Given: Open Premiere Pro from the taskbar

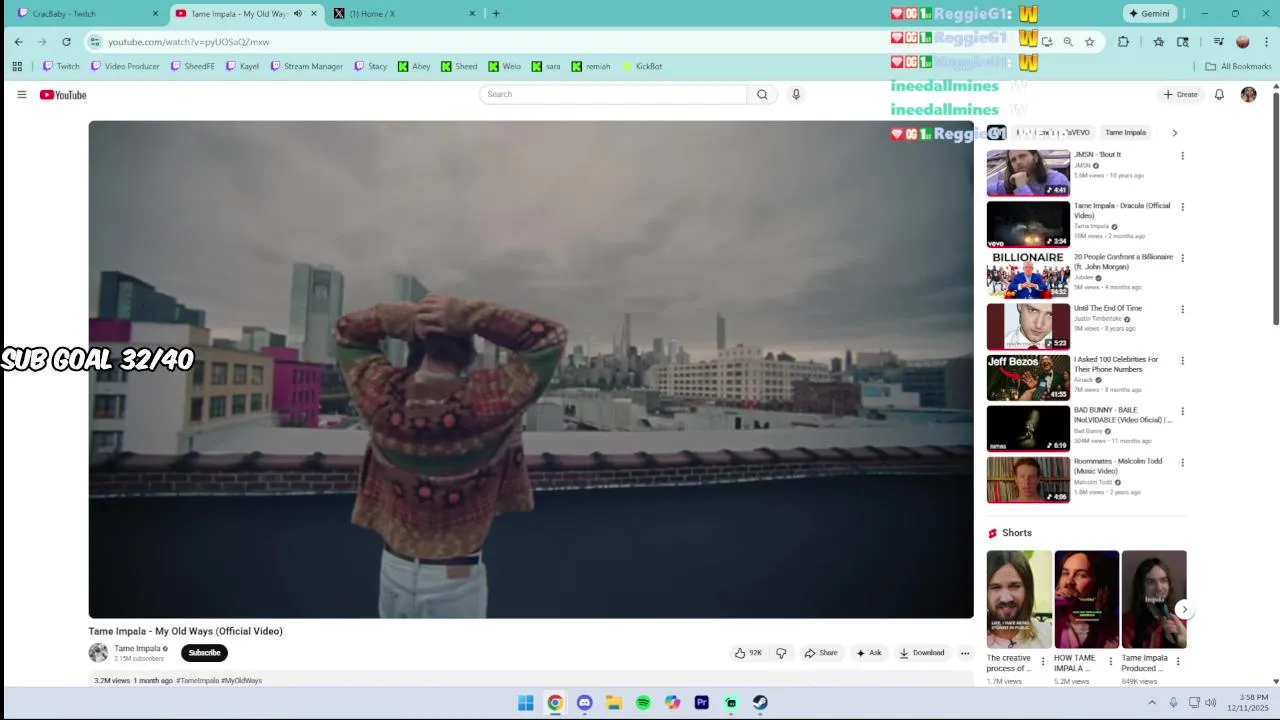Looking at the screenshot, I should (x=702, y=703).
